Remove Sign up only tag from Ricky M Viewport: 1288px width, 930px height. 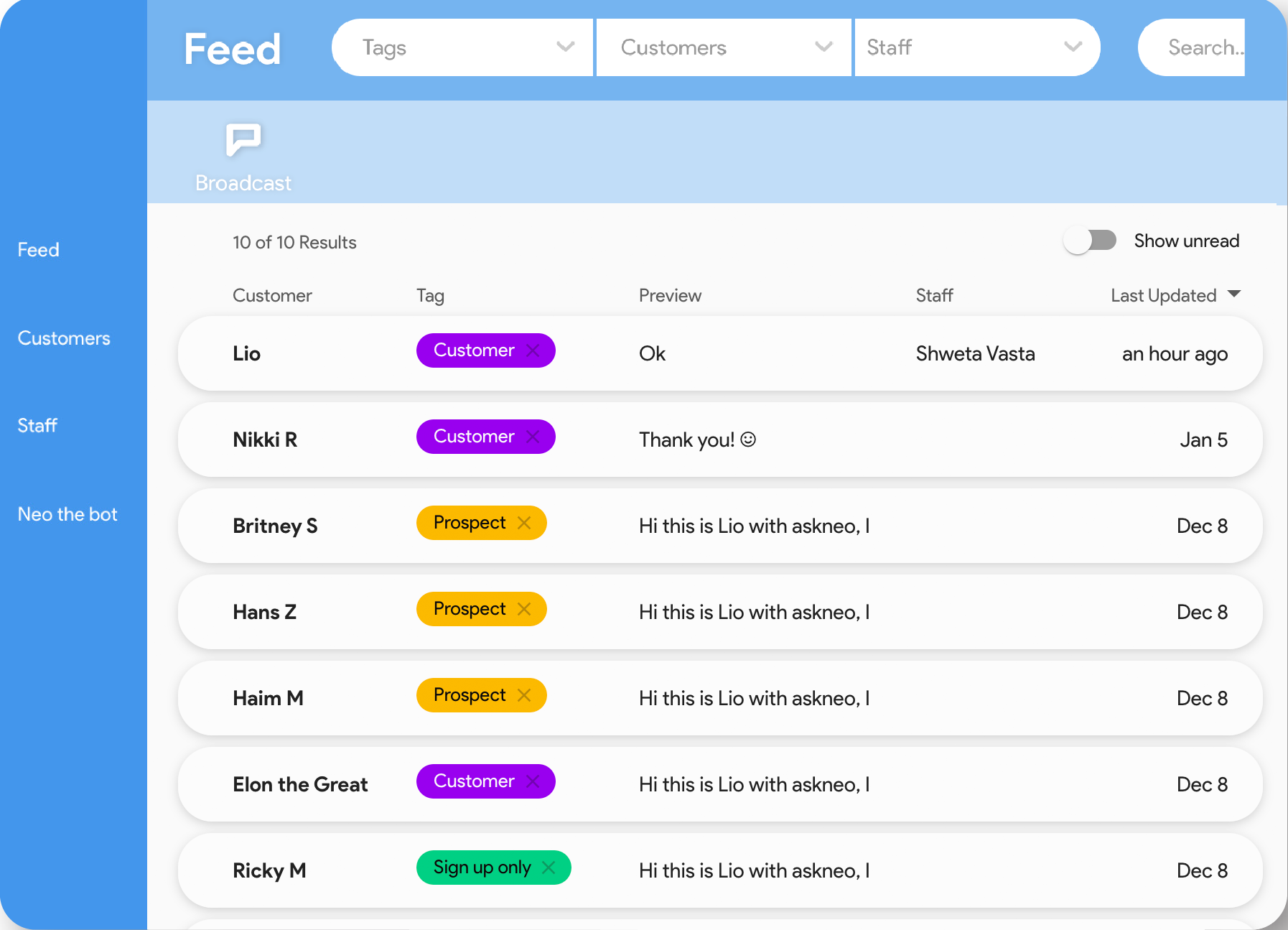[x=549, y=868]
